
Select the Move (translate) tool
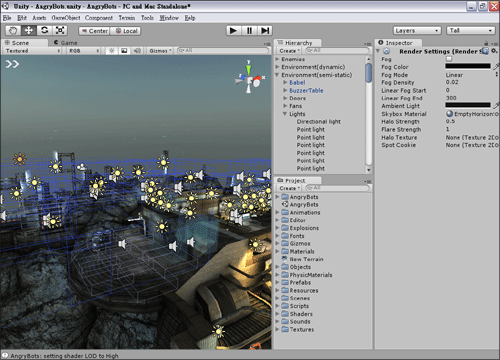point(29,31)
